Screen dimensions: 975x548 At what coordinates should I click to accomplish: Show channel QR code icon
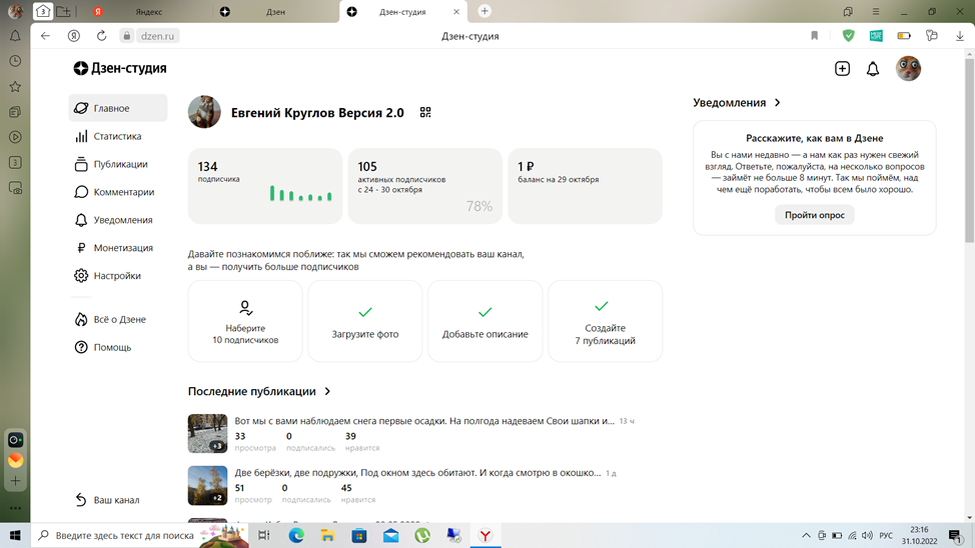pyautogui.click(x=425, y=113)
